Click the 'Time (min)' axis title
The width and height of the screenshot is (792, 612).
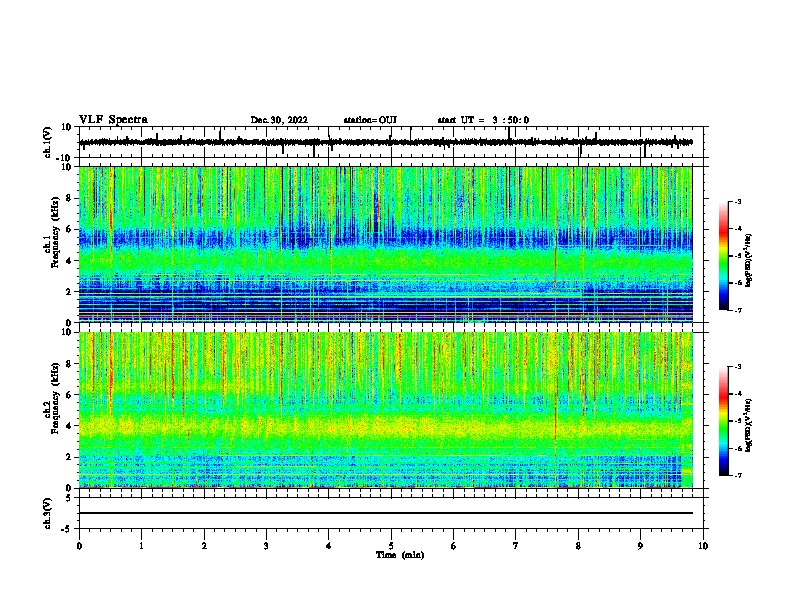[x=400, y=555]
